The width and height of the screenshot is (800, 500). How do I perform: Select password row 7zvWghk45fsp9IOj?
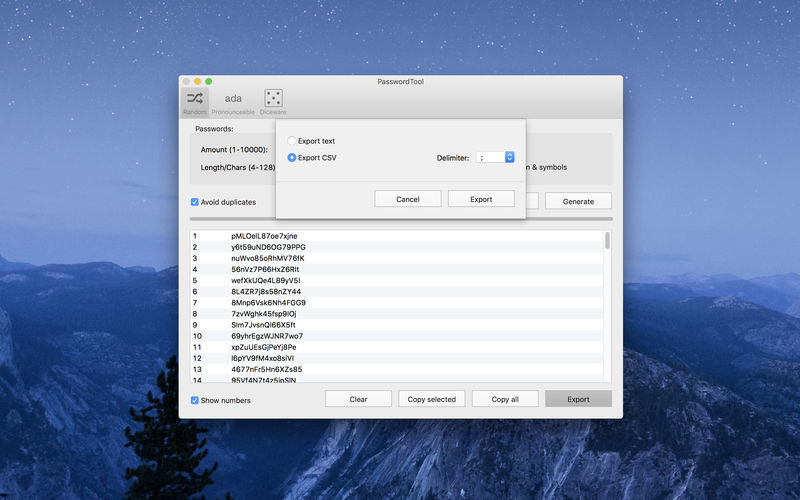[x=397, y=314]
